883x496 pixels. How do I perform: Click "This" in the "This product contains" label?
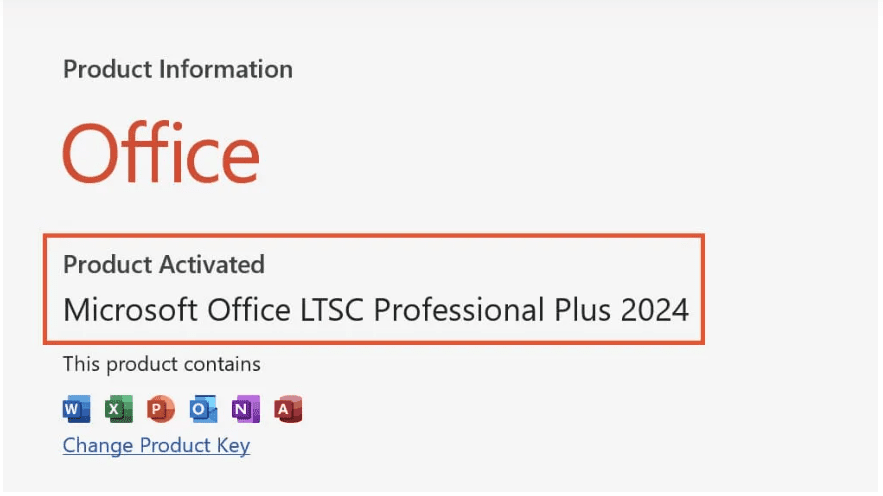81,364
